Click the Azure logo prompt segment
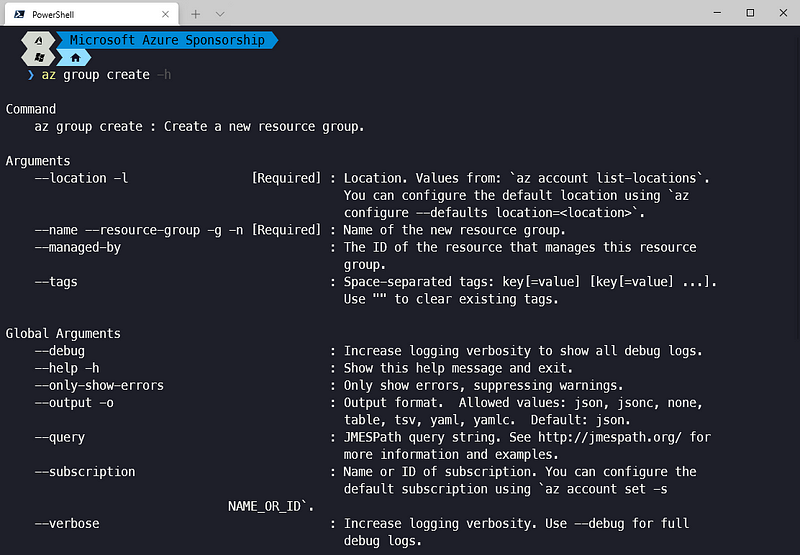 38,41
